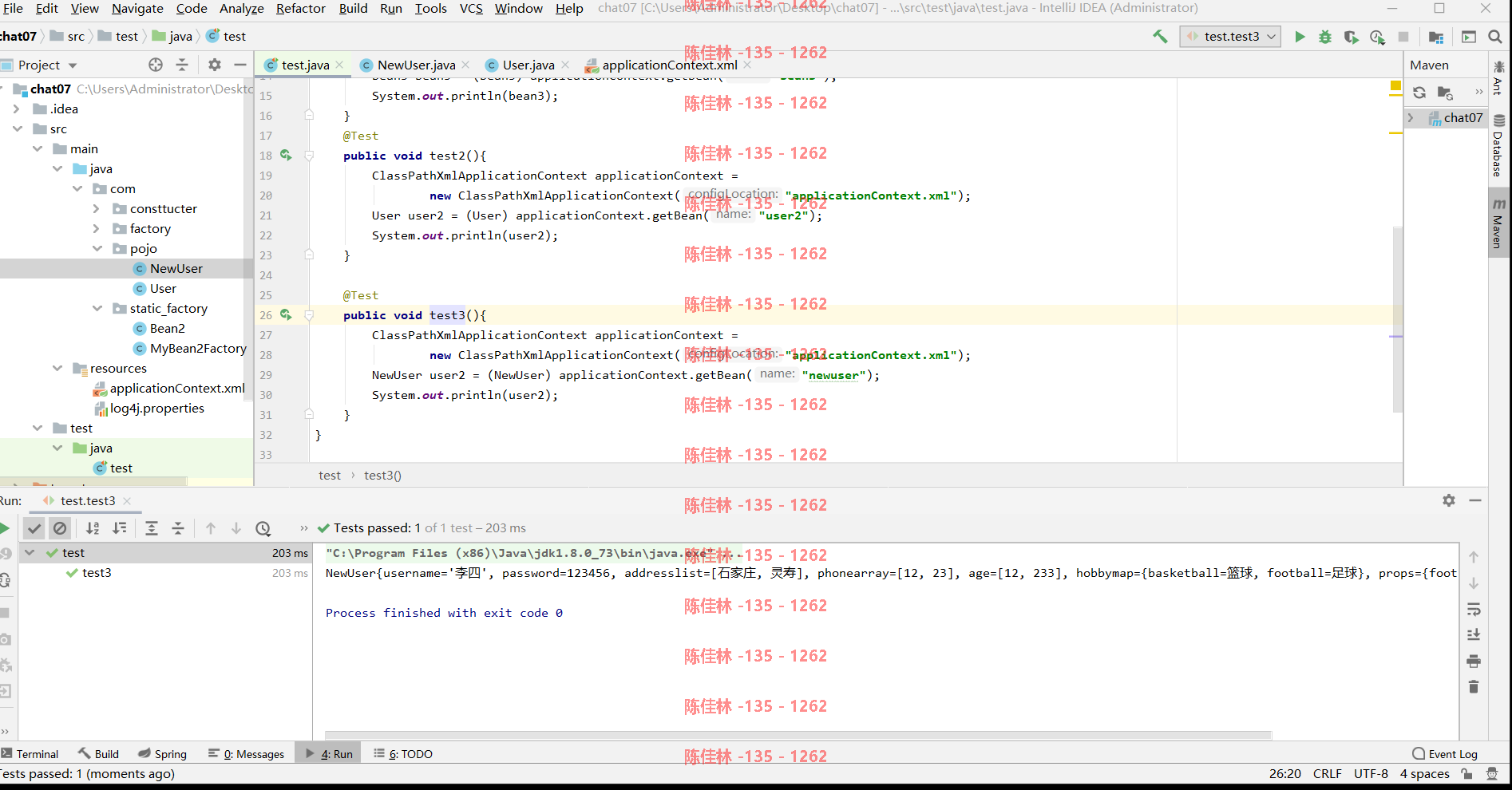Screen dimensions: 1512x790
Task: Open the Refactor menu
Action: pyautogui.click(x=301, y=9)
